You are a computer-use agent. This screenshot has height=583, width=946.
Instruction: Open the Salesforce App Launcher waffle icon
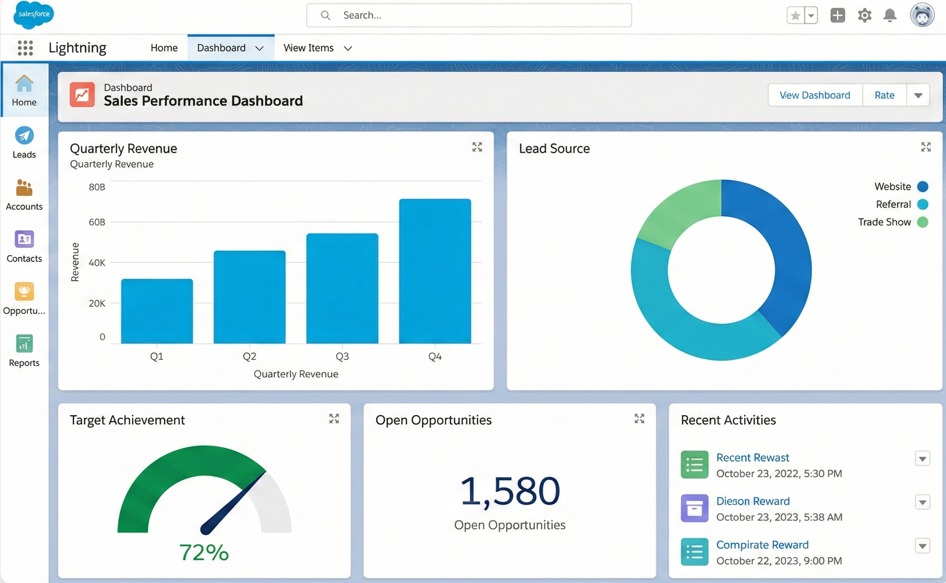[x=23, y=47]
